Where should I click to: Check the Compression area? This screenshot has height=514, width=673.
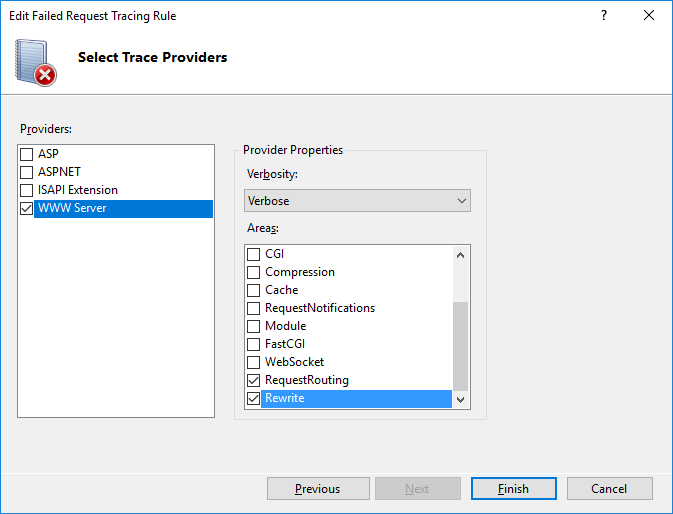pos(254,272)
